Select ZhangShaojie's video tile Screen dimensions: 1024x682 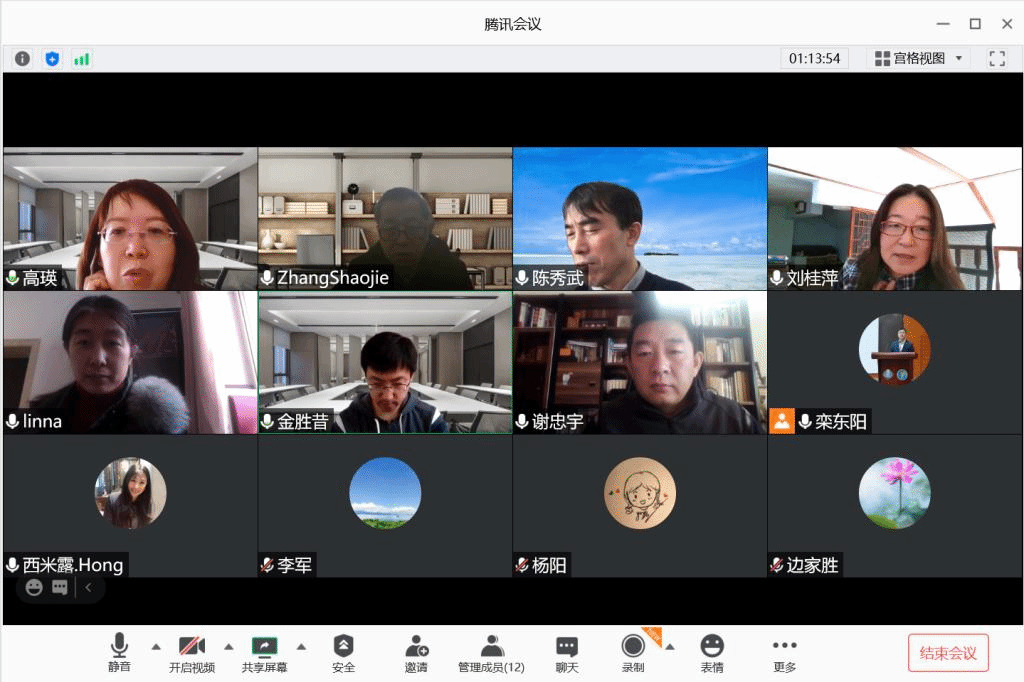(385, 218)
